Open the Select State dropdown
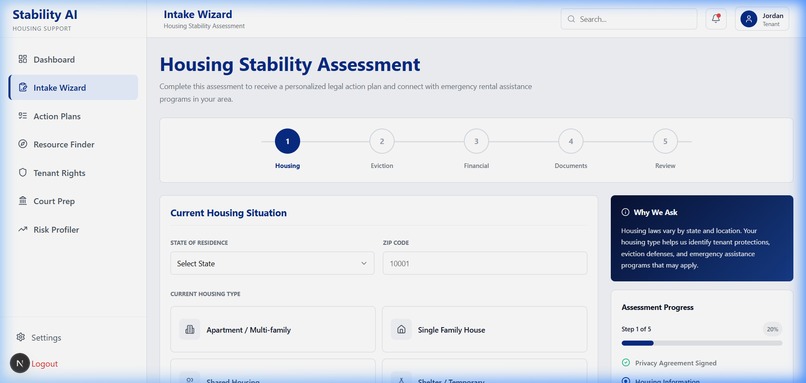This screenshot has height=383, width=806. (x=272, y=263)
